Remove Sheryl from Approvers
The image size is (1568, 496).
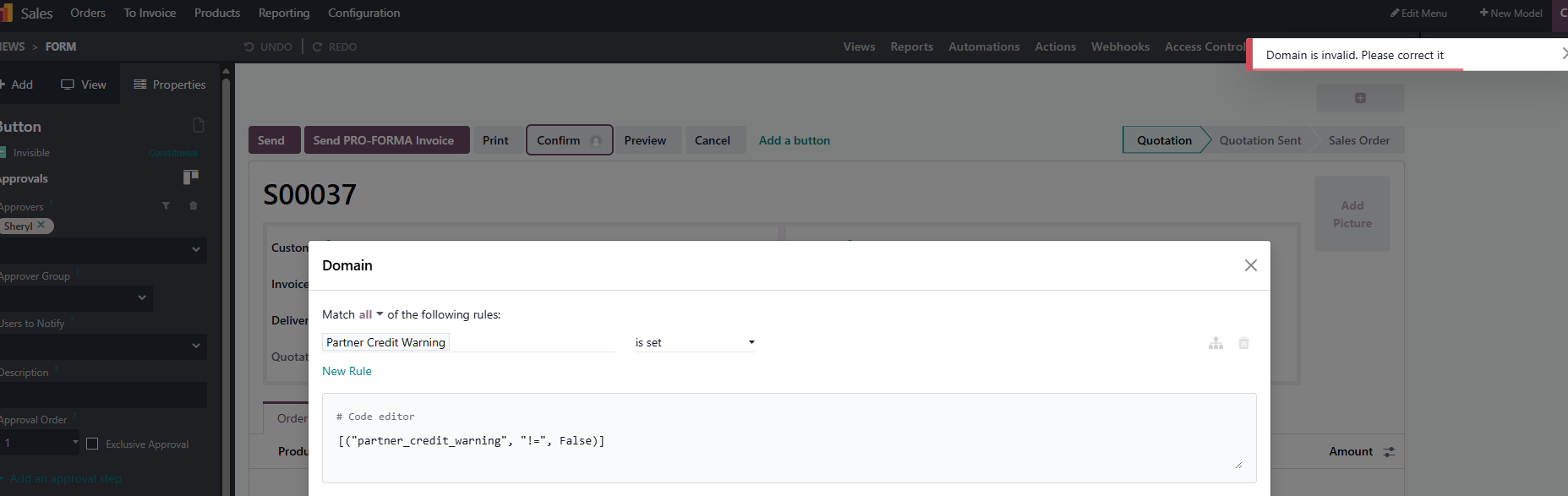(x=41, y=226)
